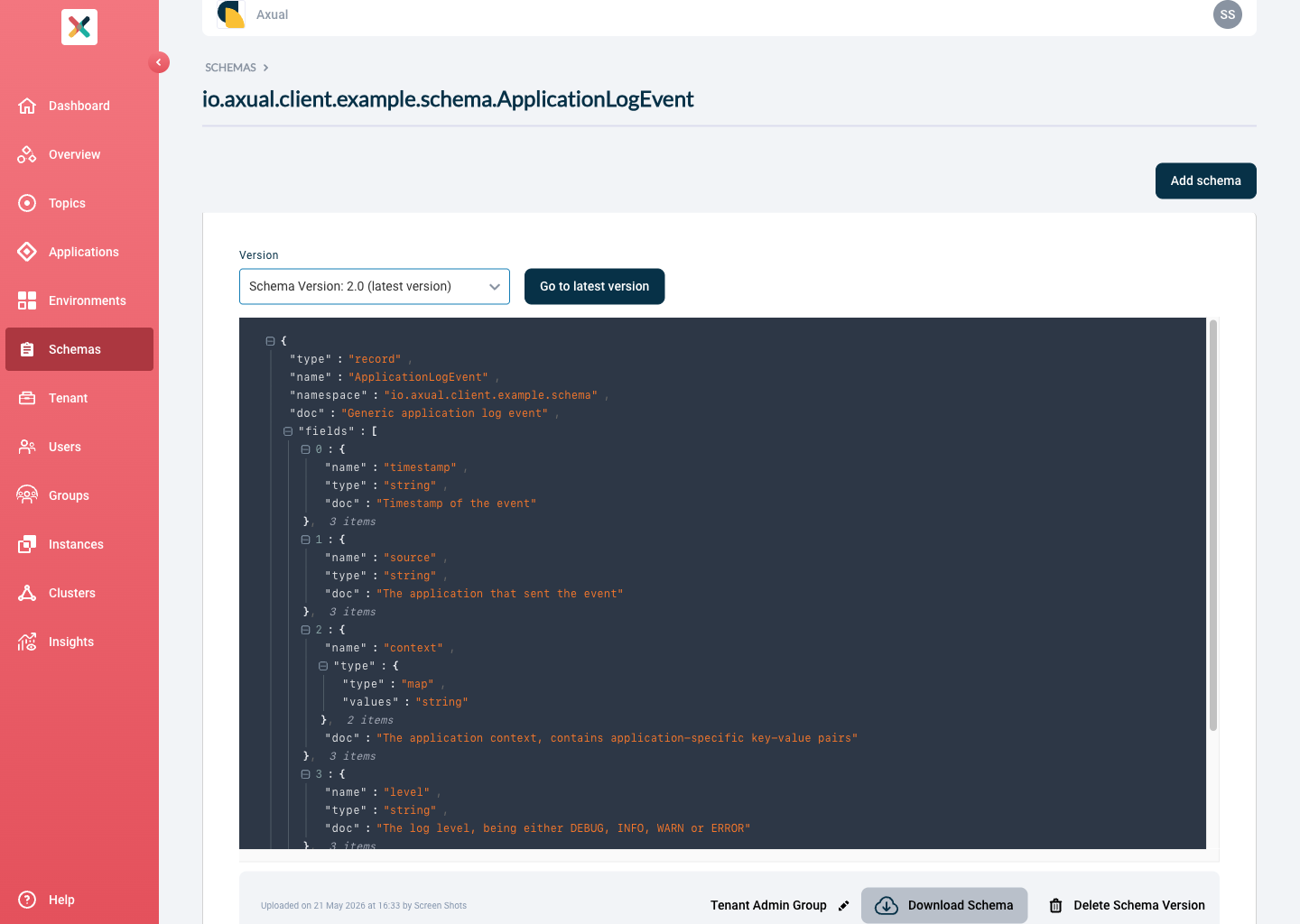1300x924 pixels.
Task: Click the Users people icon
Action: (x=27, y=447)
